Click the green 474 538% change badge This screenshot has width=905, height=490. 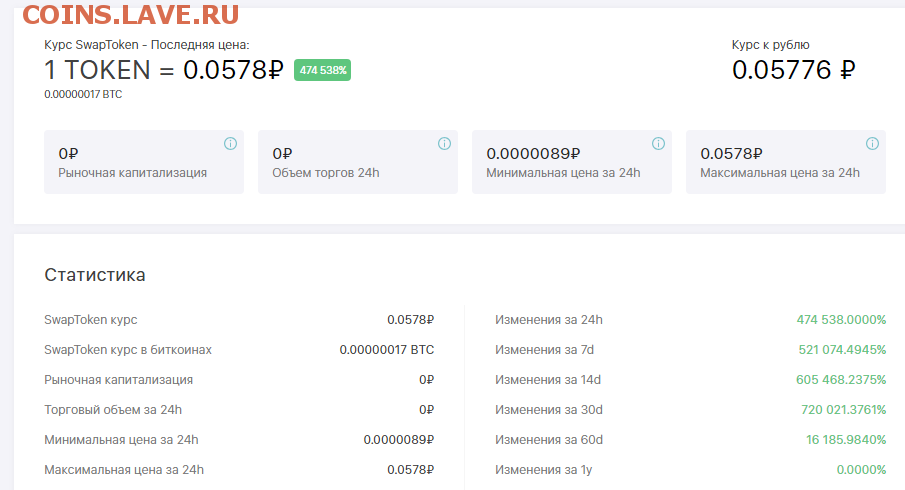coord(323,70)
